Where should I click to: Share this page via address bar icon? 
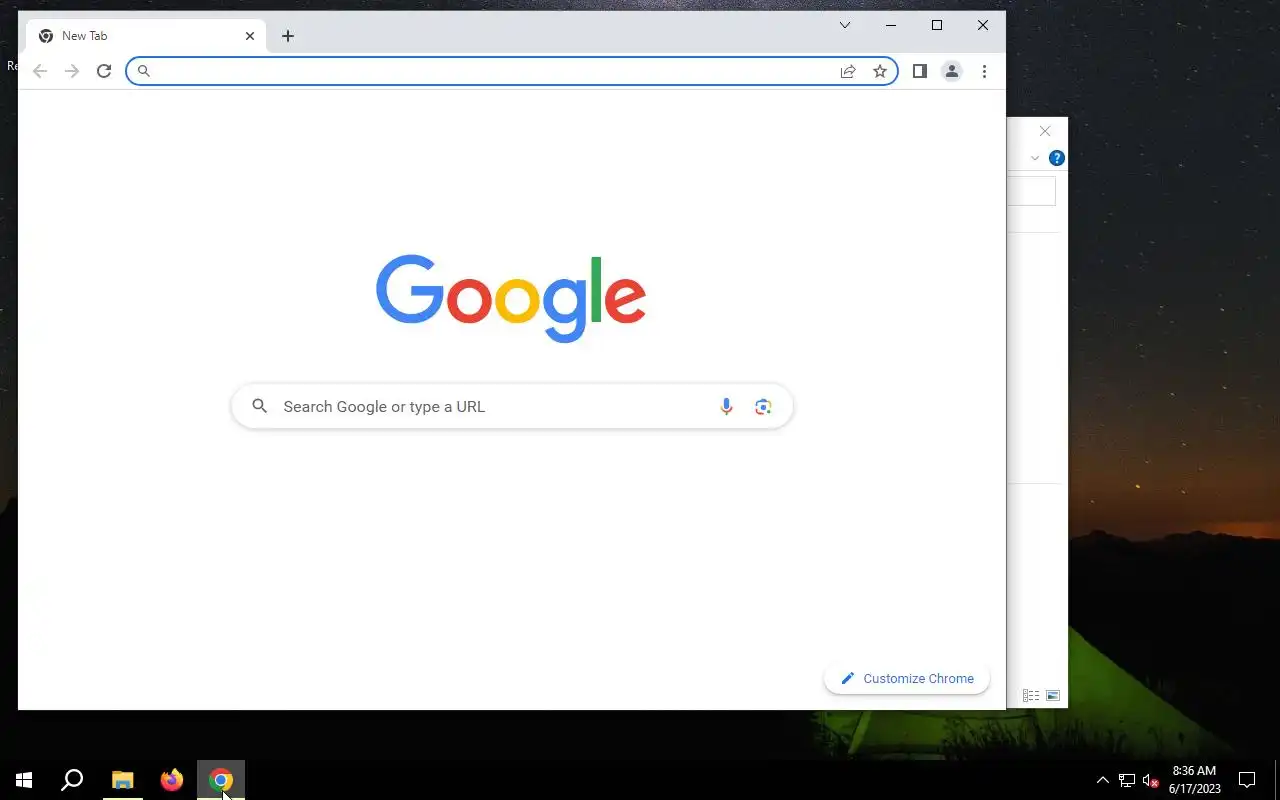coord(848,71)
